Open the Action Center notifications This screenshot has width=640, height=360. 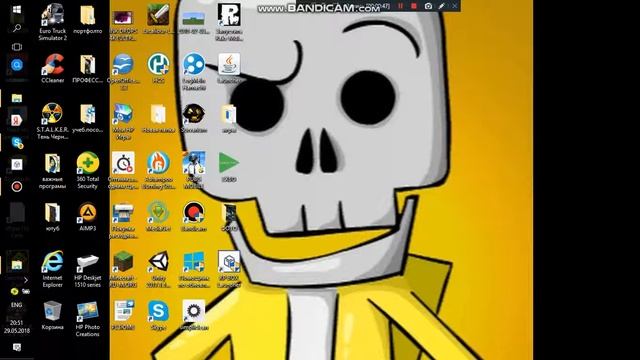(x=17, y=347)
